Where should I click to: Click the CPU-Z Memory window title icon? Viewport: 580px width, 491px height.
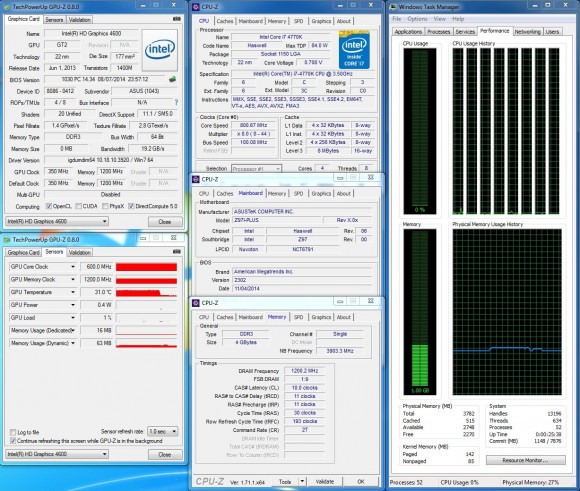(x=196, y=303)
